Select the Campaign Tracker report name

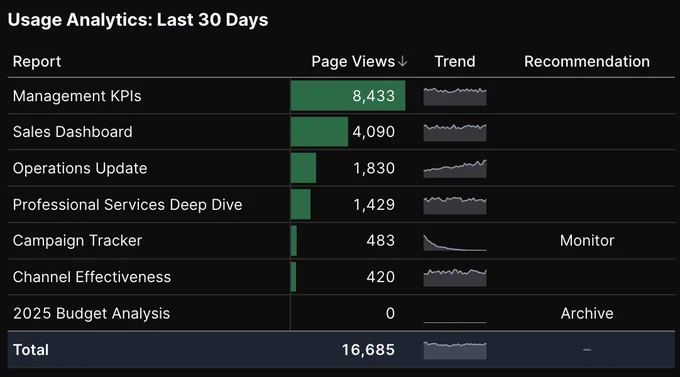77,241
